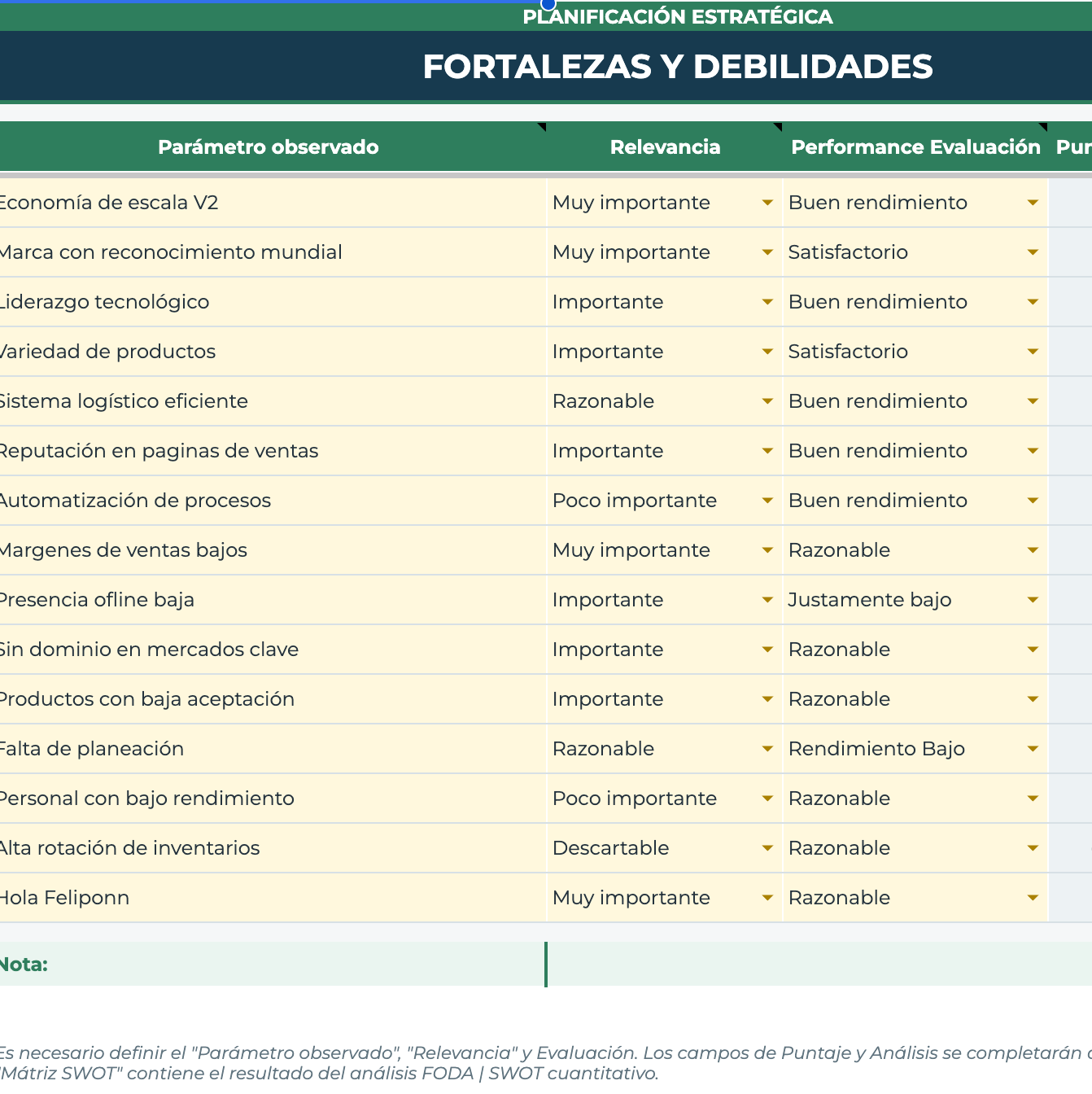Open Relevancia dropdown for Automatización de procesos
The height and width of the screenshot is (1094, 1092).
coord(767,501)
